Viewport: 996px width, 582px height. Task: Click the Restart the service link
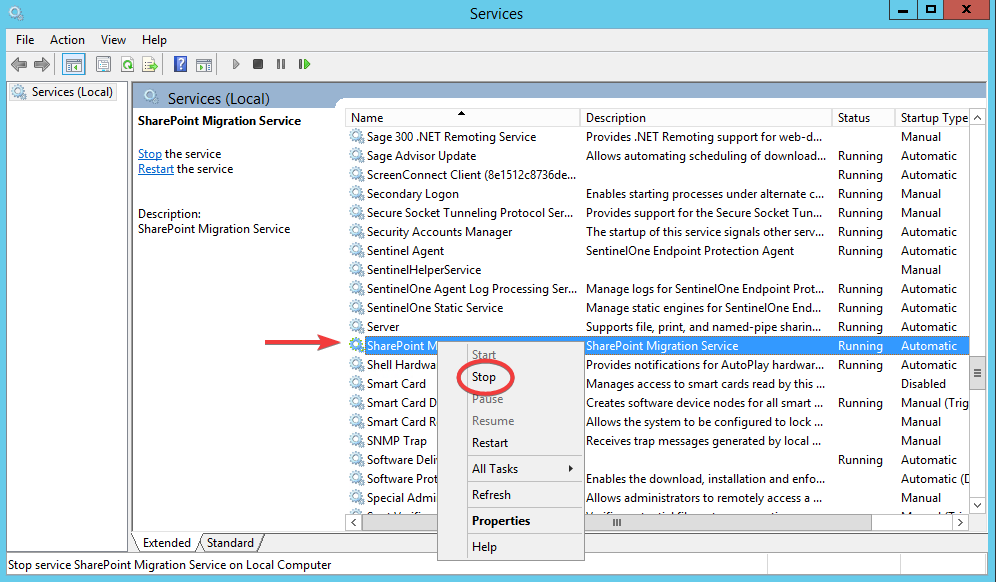coord(155,169)
